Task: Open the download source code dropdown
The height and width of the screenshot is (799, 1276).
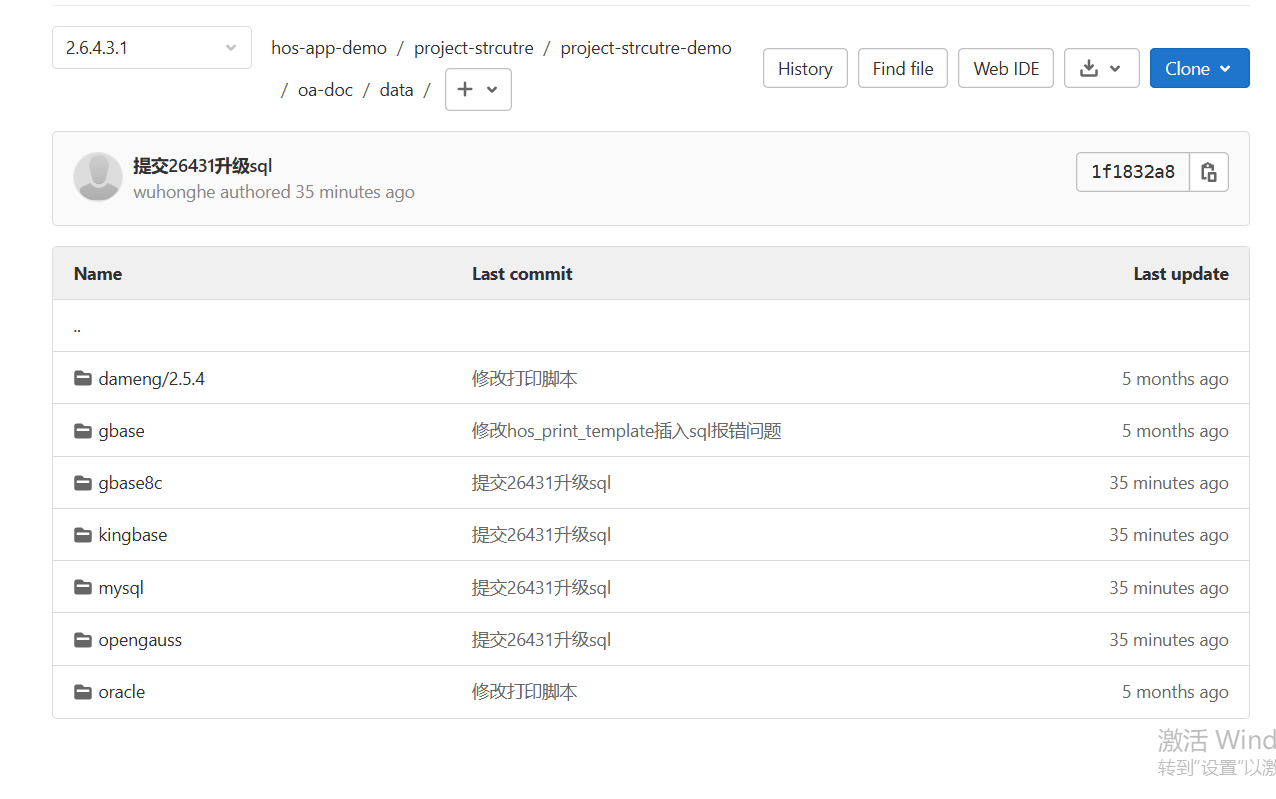Action: [x=1101, y=68]
